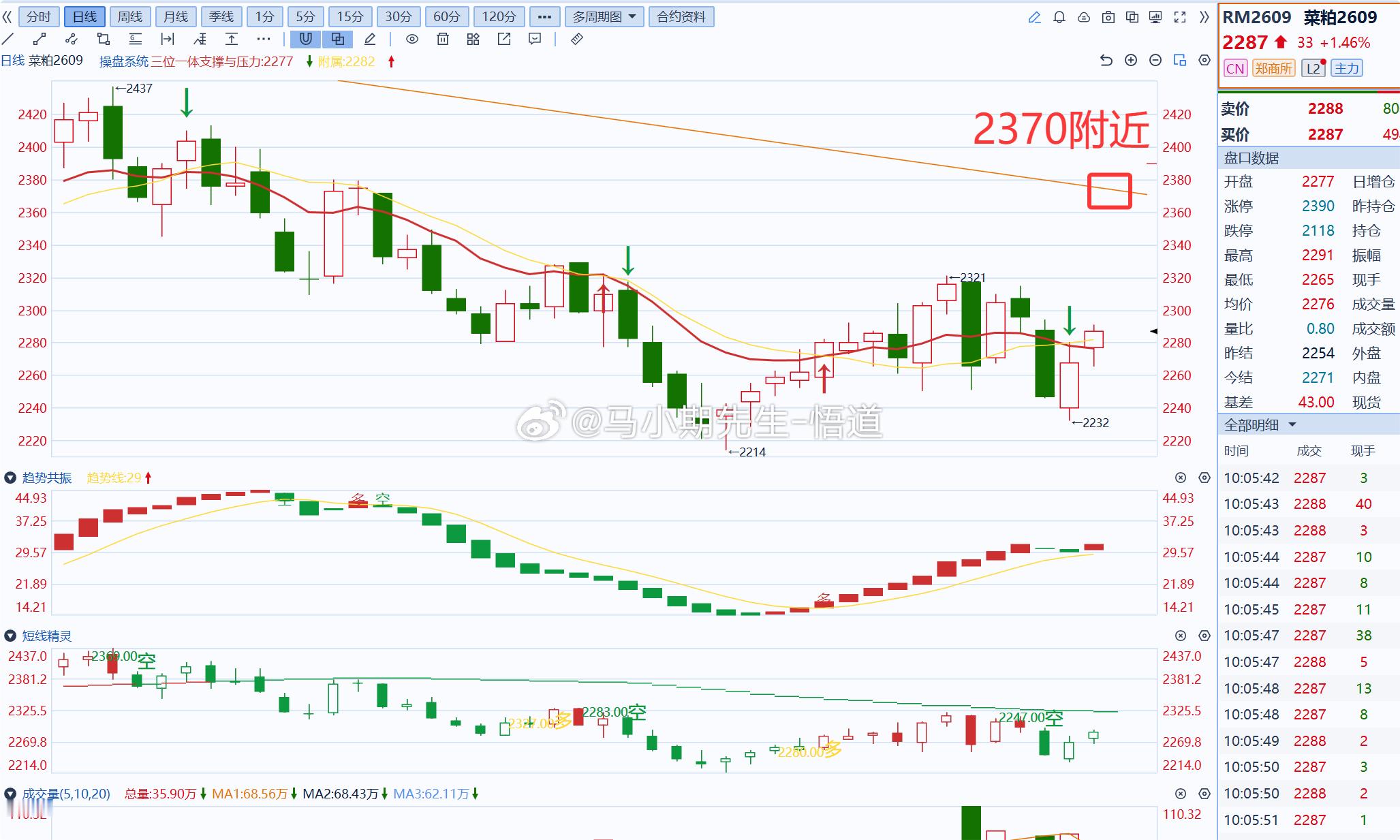
Task: Zoom in chart with plus icon
Action: pos(1131,61)
